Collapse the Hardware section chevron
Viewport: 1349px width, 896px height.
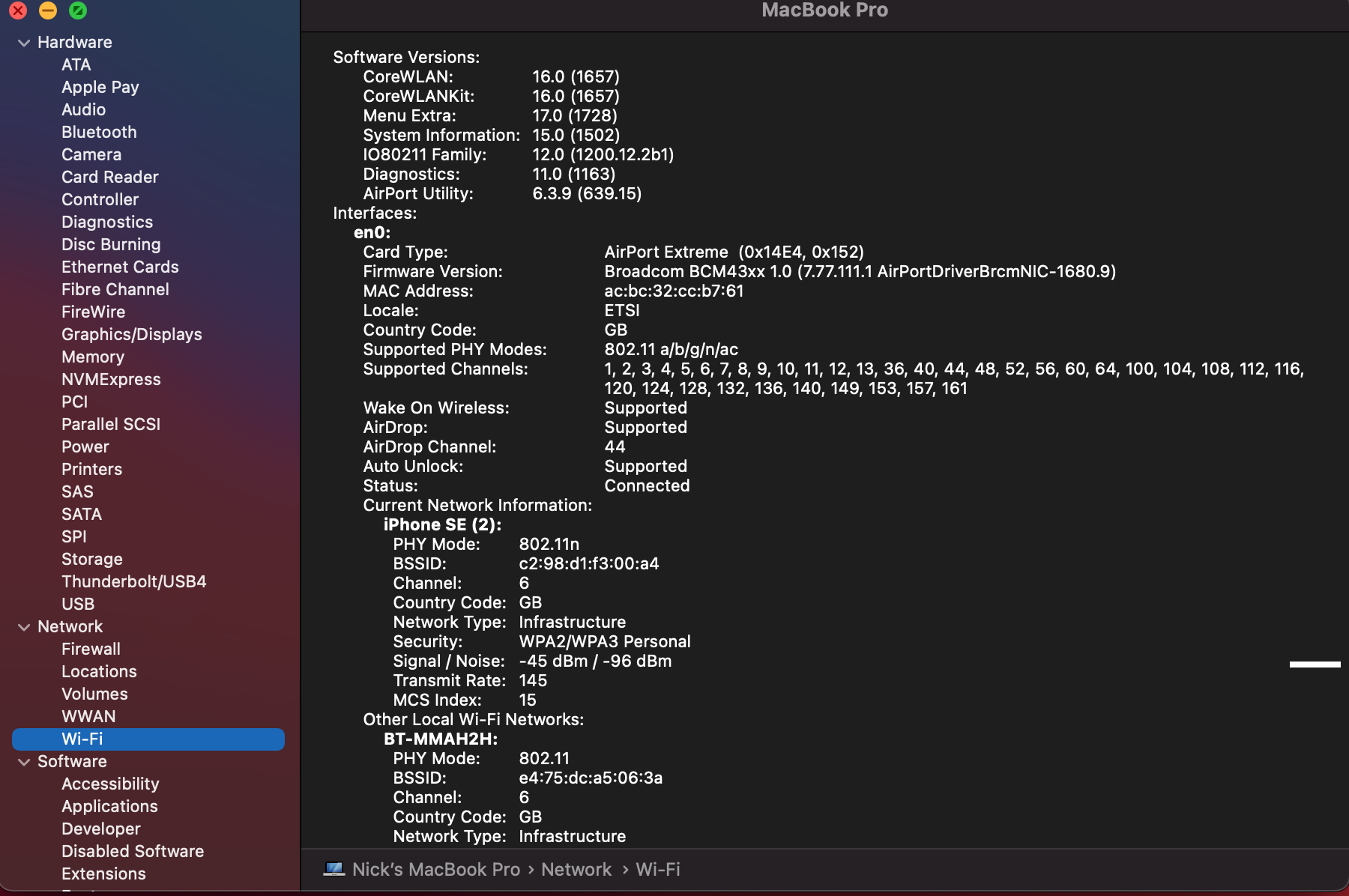tap(24, 43)
